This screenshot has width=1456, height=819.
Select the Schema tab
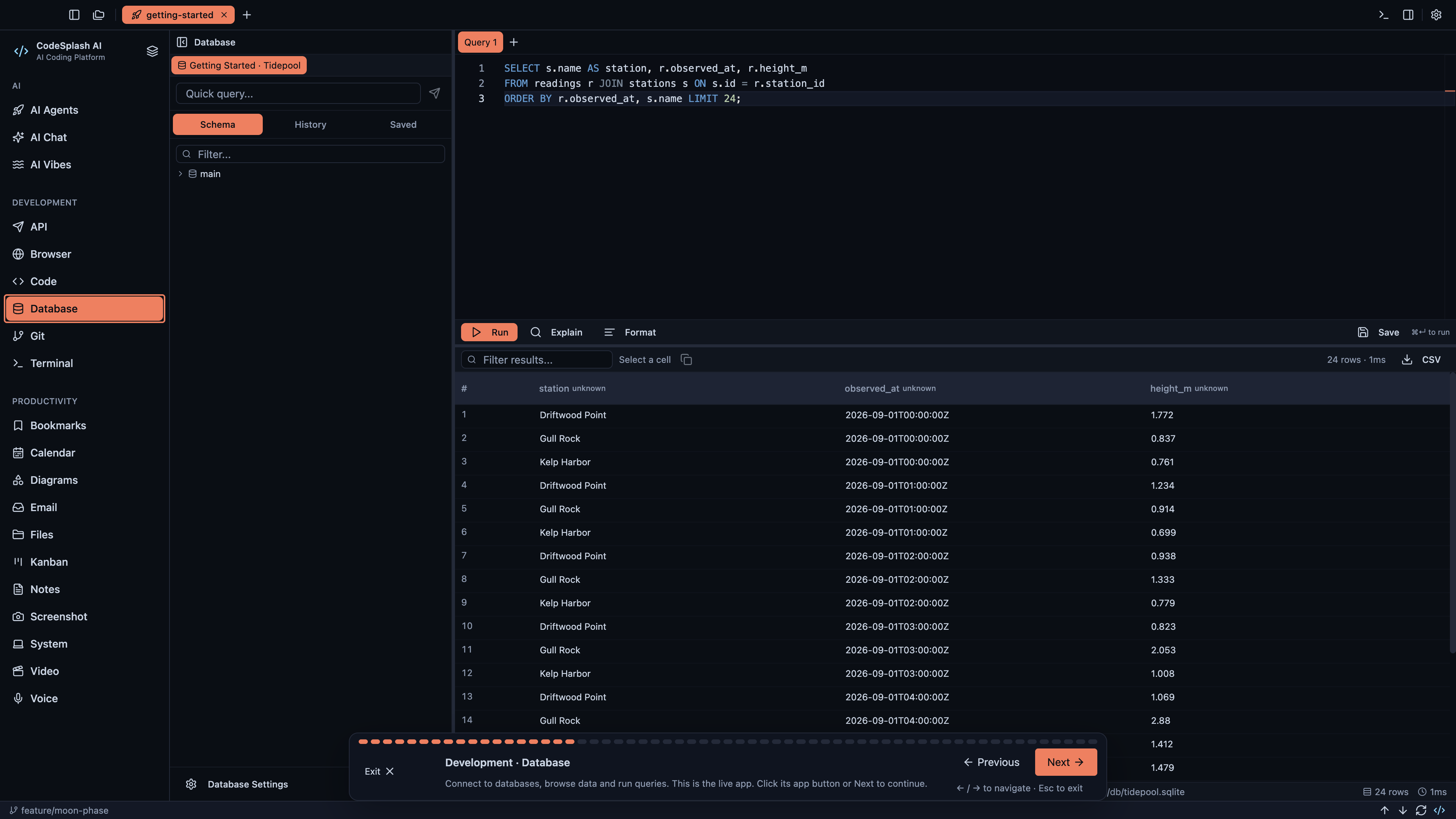(x=218, y=124)
